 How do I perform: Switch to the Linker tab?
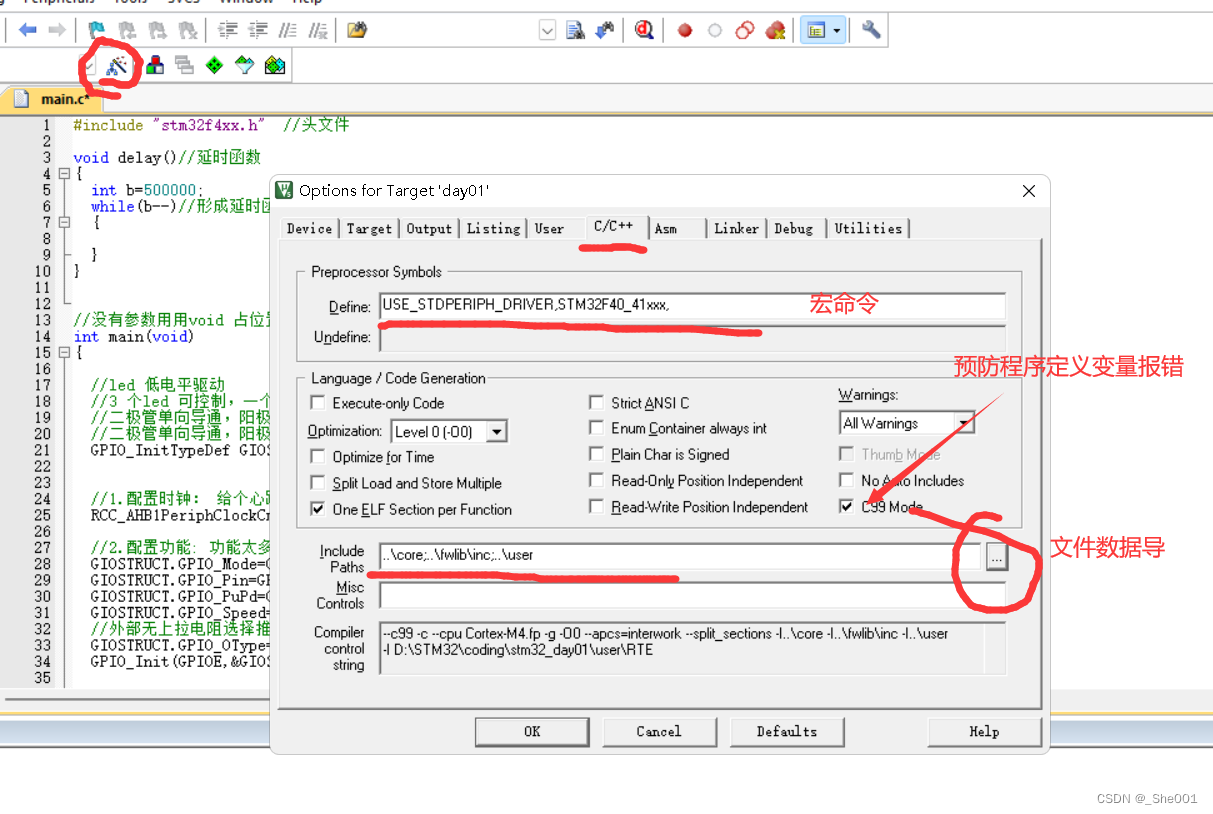(x=737, y=228)
